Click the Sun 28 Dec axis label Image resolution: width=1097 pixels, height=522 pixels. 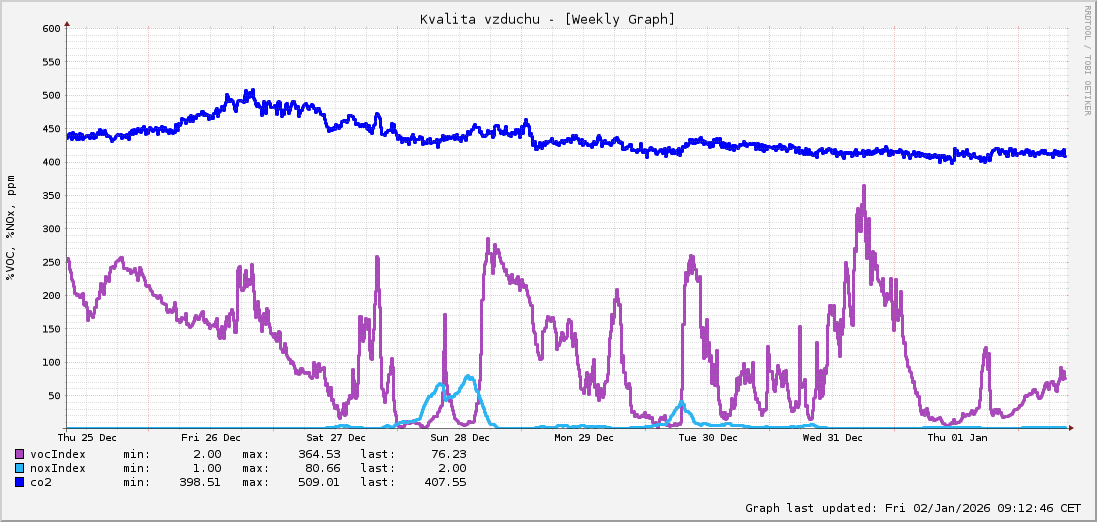460,438
